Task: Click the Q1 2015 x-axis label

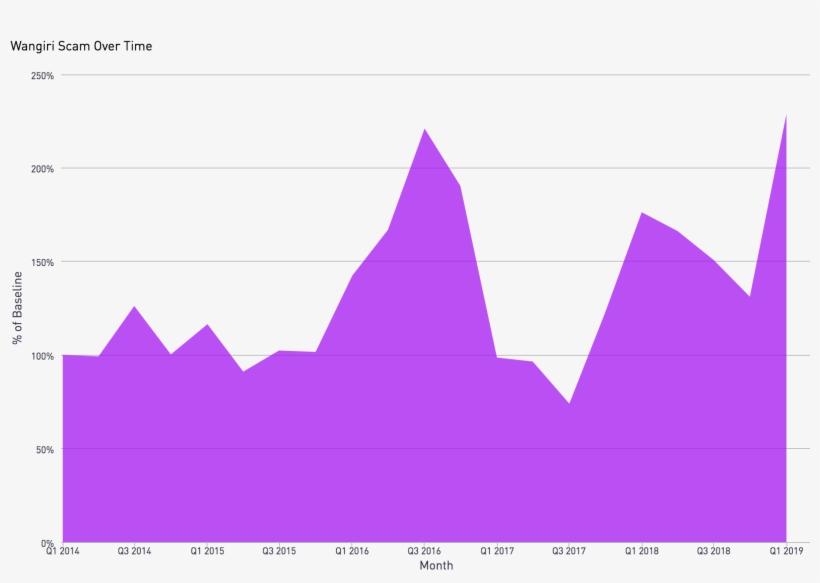Action: [x=207, y=551]
